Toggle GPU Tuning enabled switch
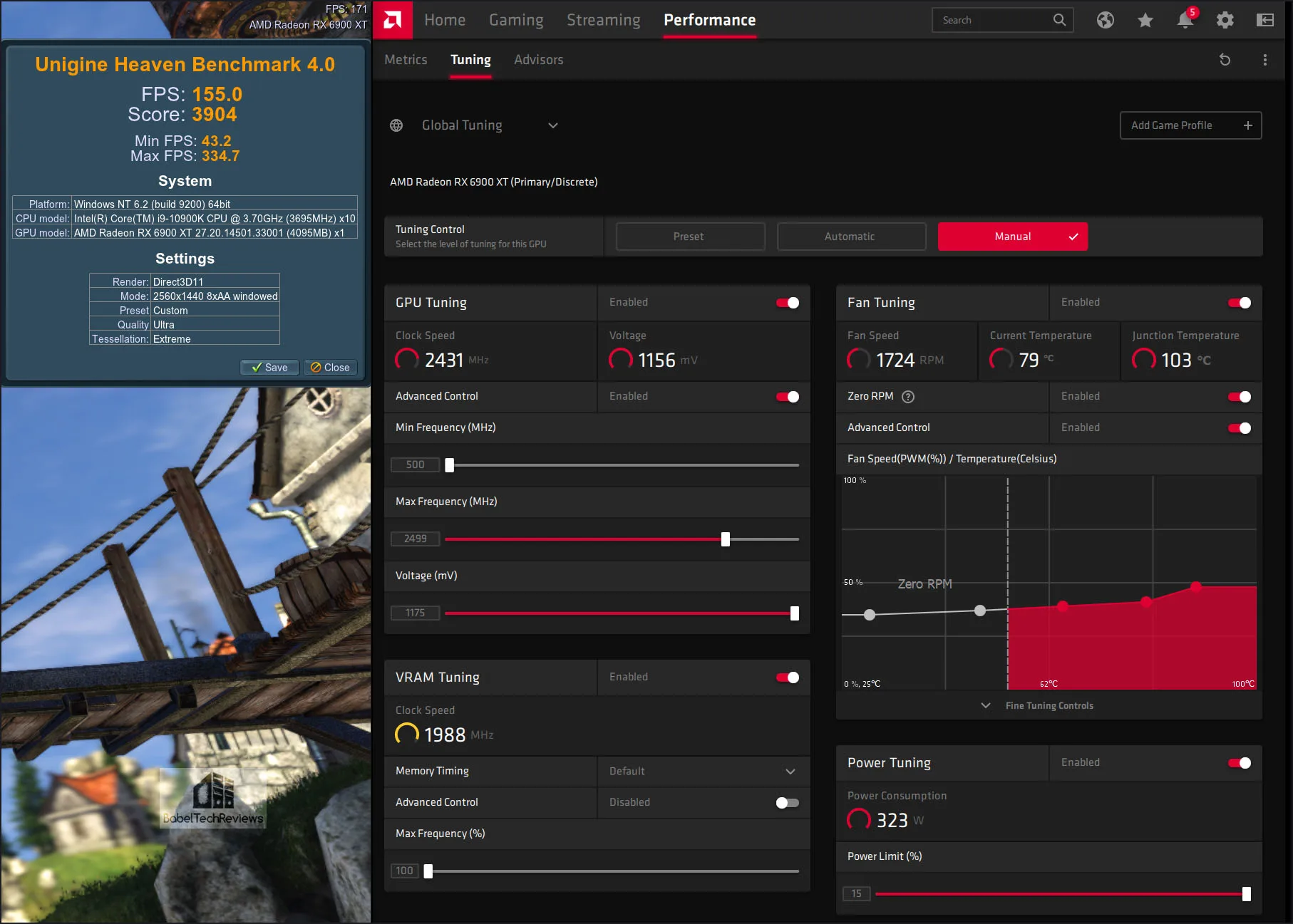 point(788,303)
